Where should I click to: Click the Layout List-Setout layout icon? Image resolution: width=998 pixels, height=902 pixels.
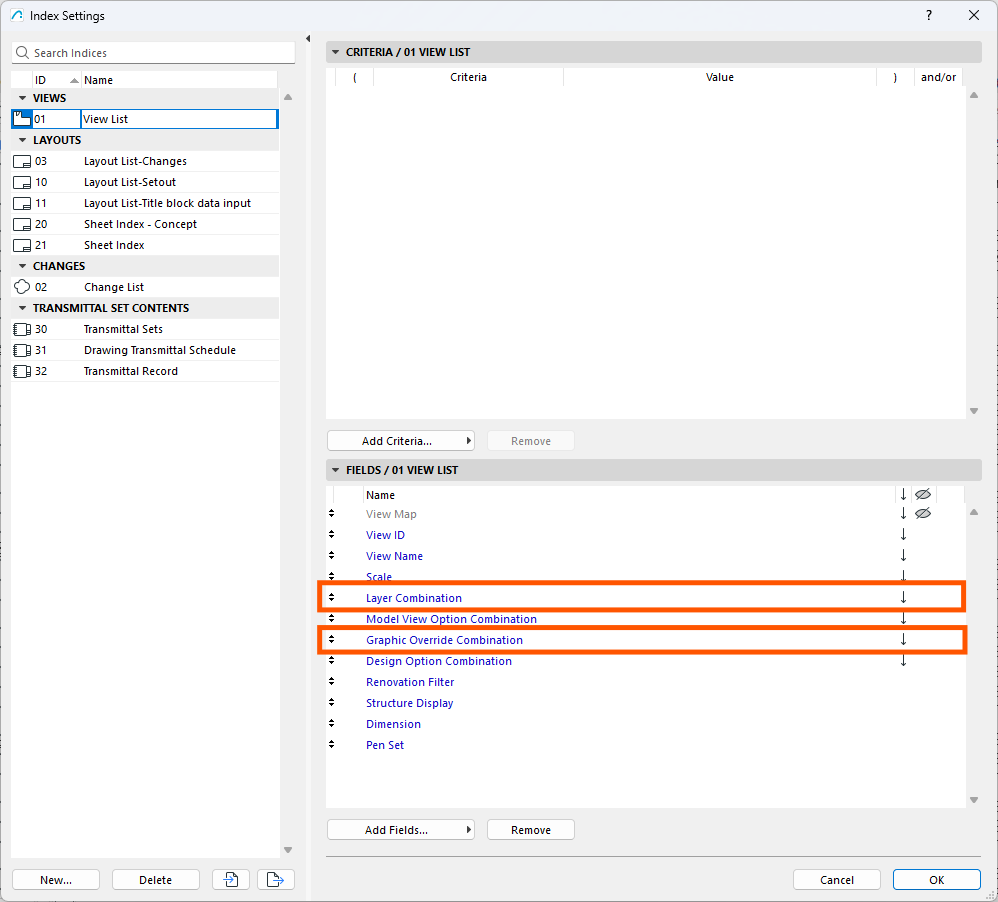[22, 182]
